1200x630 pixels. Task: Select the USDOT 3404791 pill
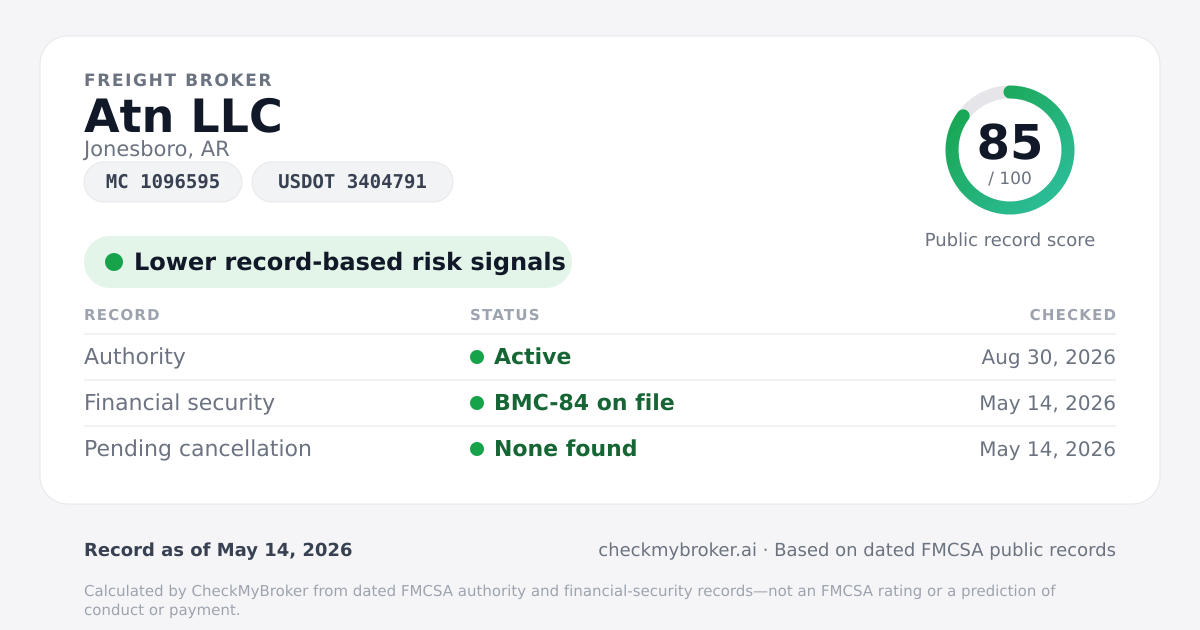click(352, 182)
